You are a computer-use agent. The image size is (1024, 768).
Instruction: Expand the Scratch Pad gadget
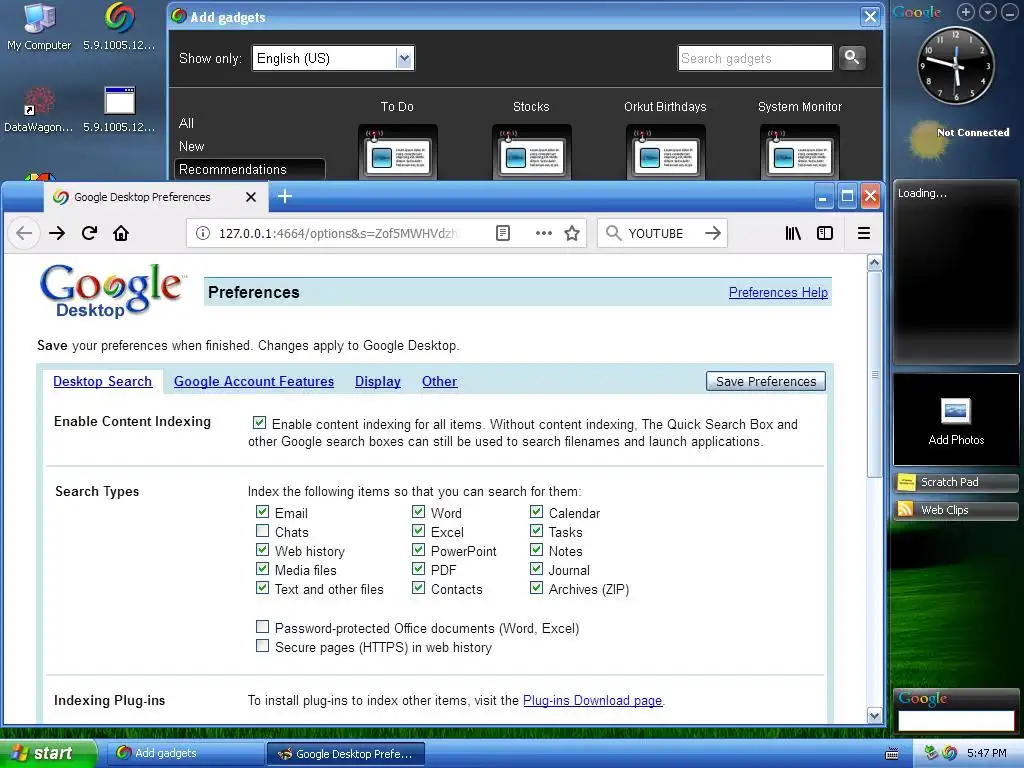pos(956,482)
